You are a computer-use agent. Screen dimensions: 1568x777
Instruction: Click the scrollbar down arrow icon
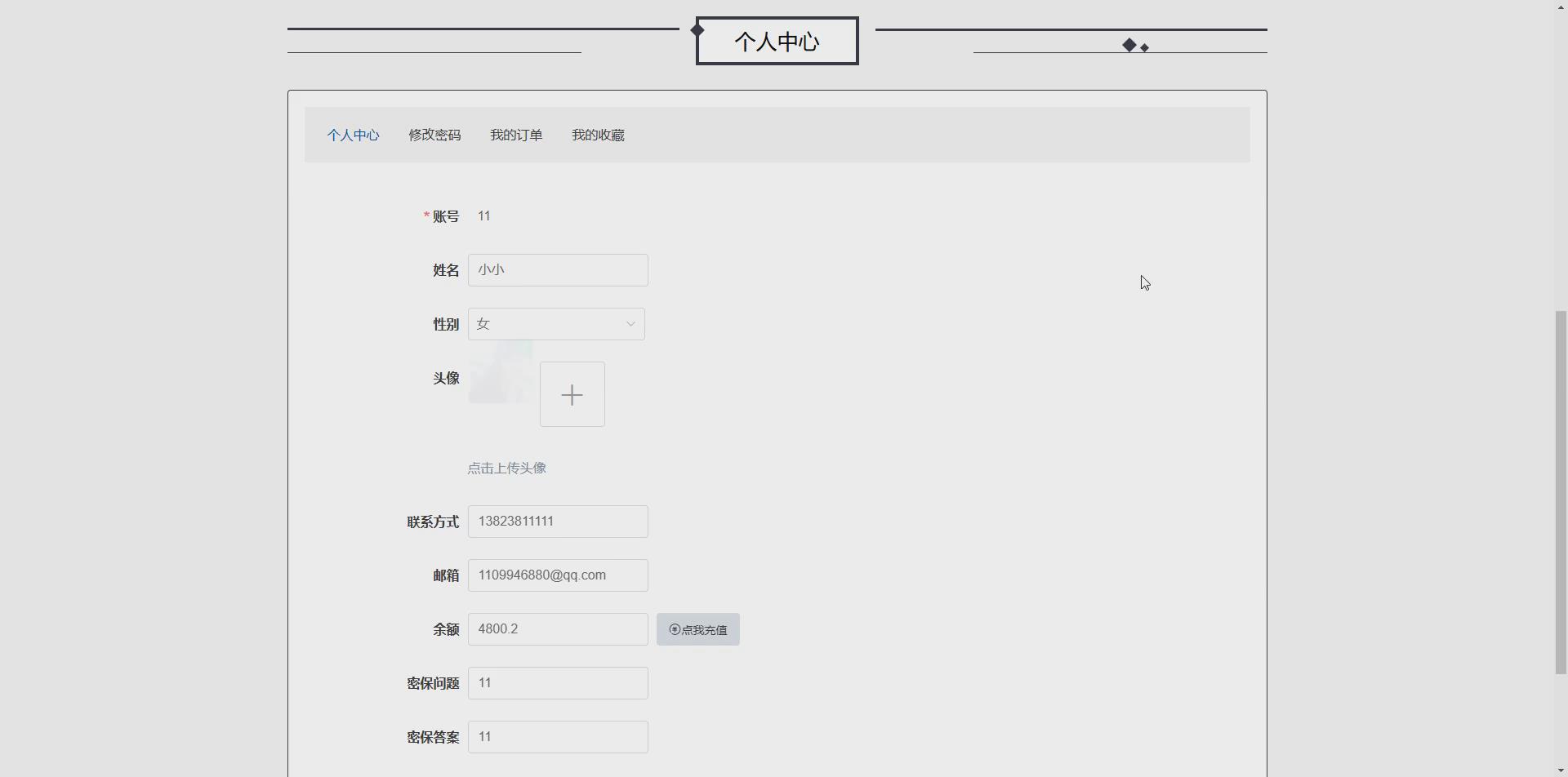pyautogui.click(x=1561, y=770)
